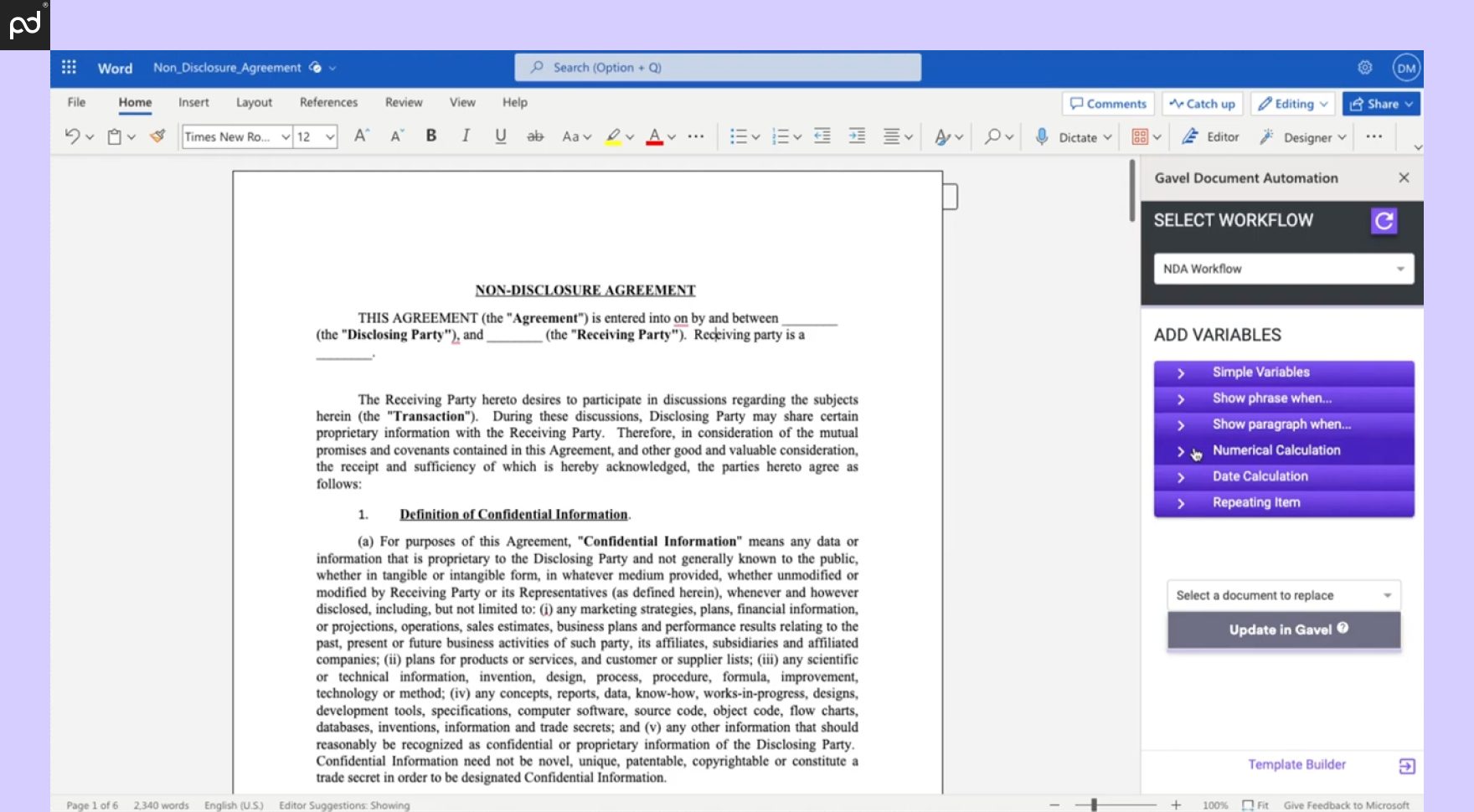The width and height of the screenshot is (1474, 812).
Task: Expand Select a document to replace
Action: (1283, 595)
